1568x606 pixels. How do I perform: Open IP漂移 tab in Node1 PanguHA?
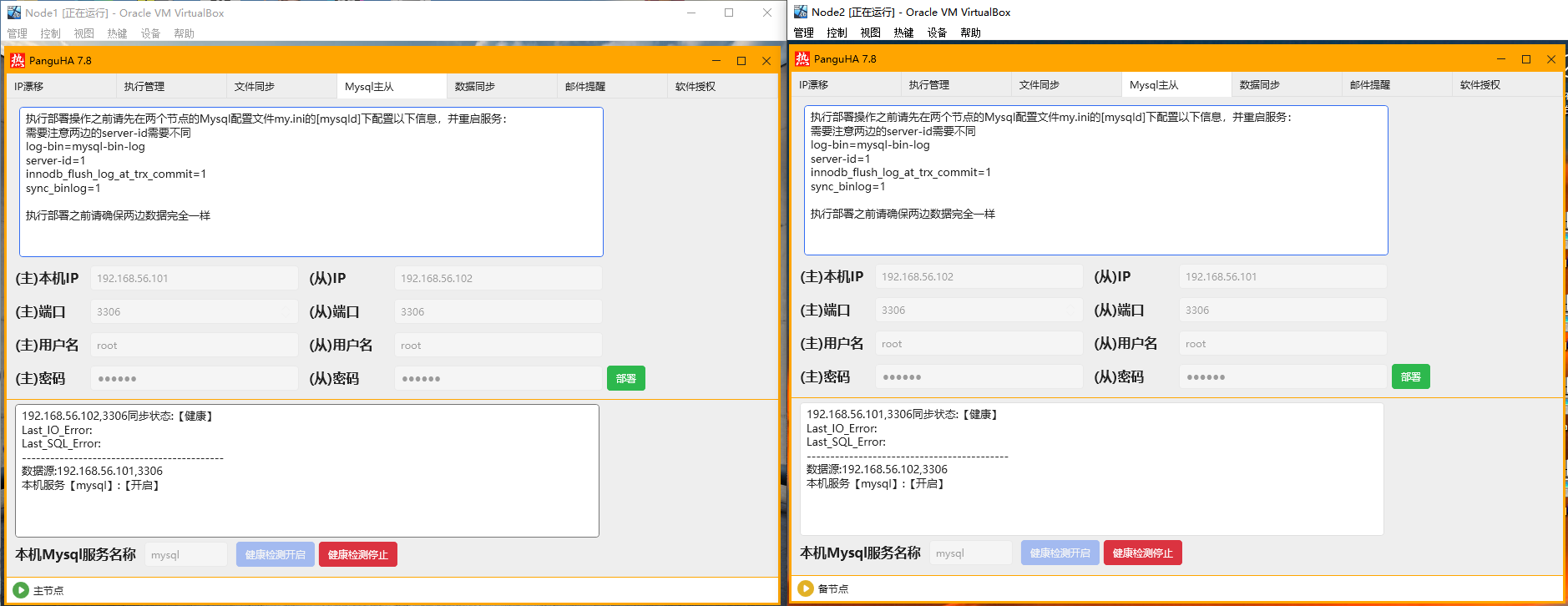tap(61, 86)
